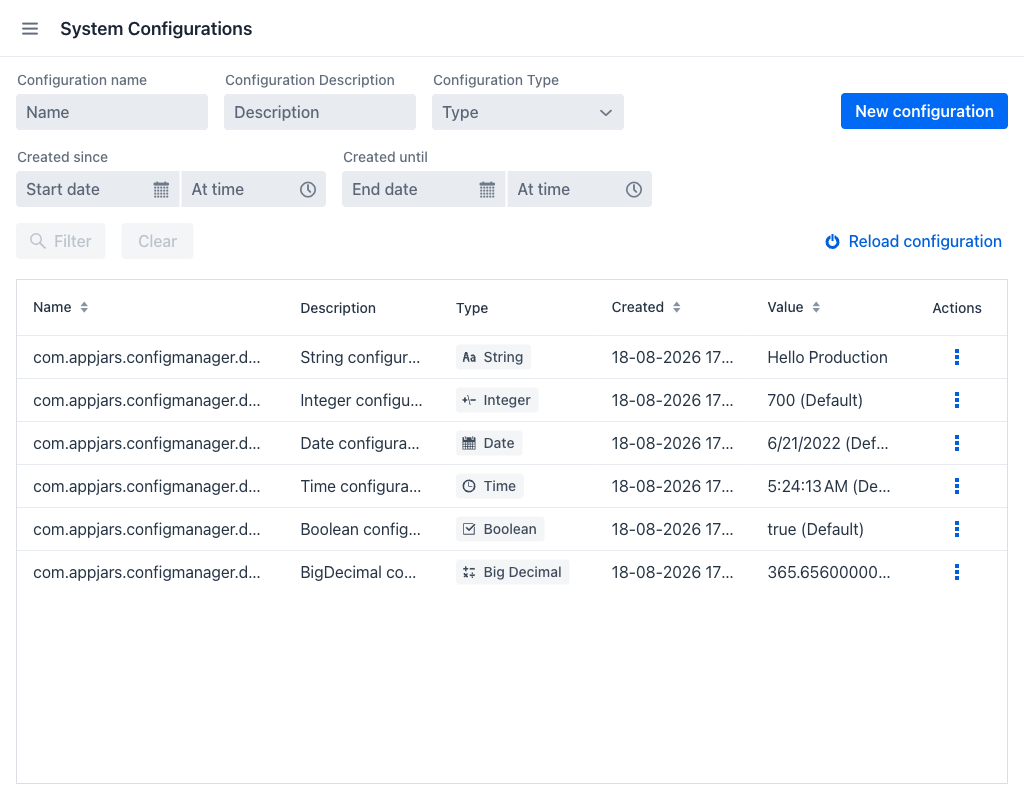Select the 'true (Default)' value cell

(x=816, y=530)
